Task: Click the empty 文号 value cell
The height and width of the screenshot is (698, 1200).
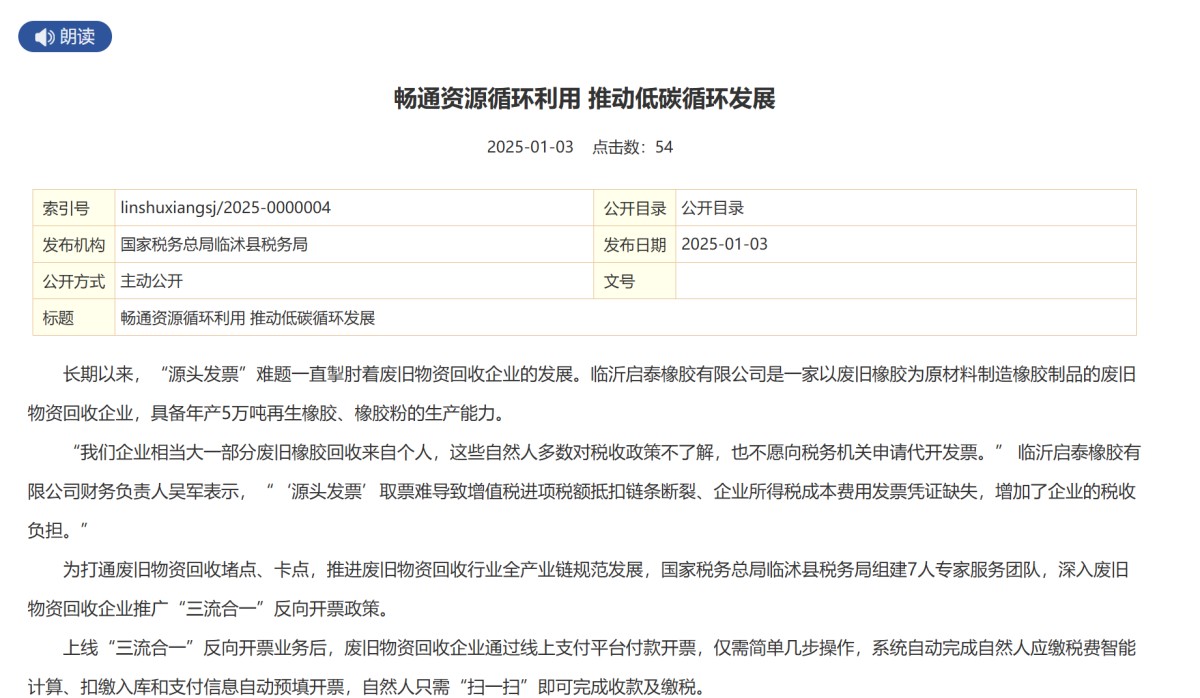Action: (906, 281)
